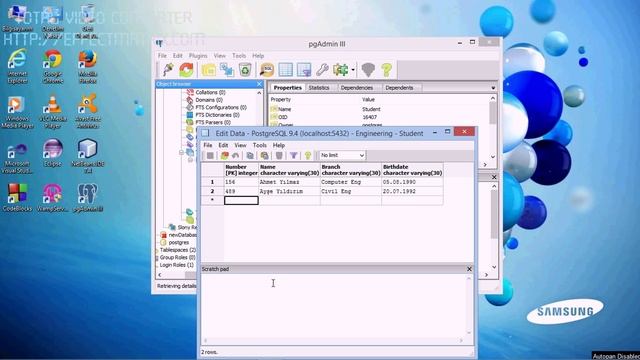640x360 pixels.
Task: Click the yellow question mark Help icon
Action: pos(387,70)
